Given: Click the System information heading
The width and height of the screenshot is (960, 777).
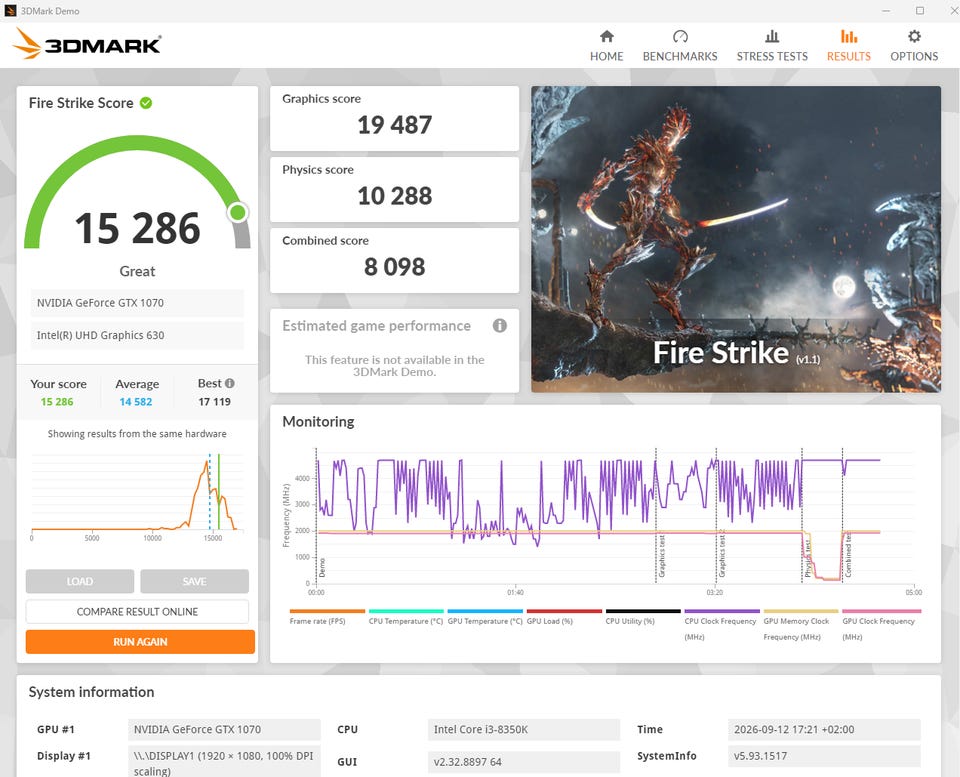Looking at the screenshot, I should point(91,692).
